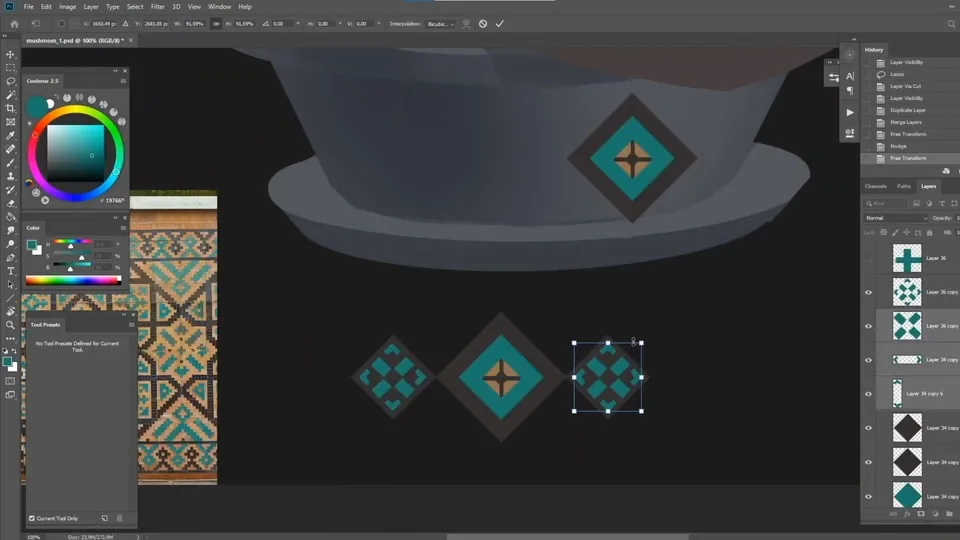Hide Layer 34 copy 6 eye
The height and width of the screenshot is (540, 960).
868,394
